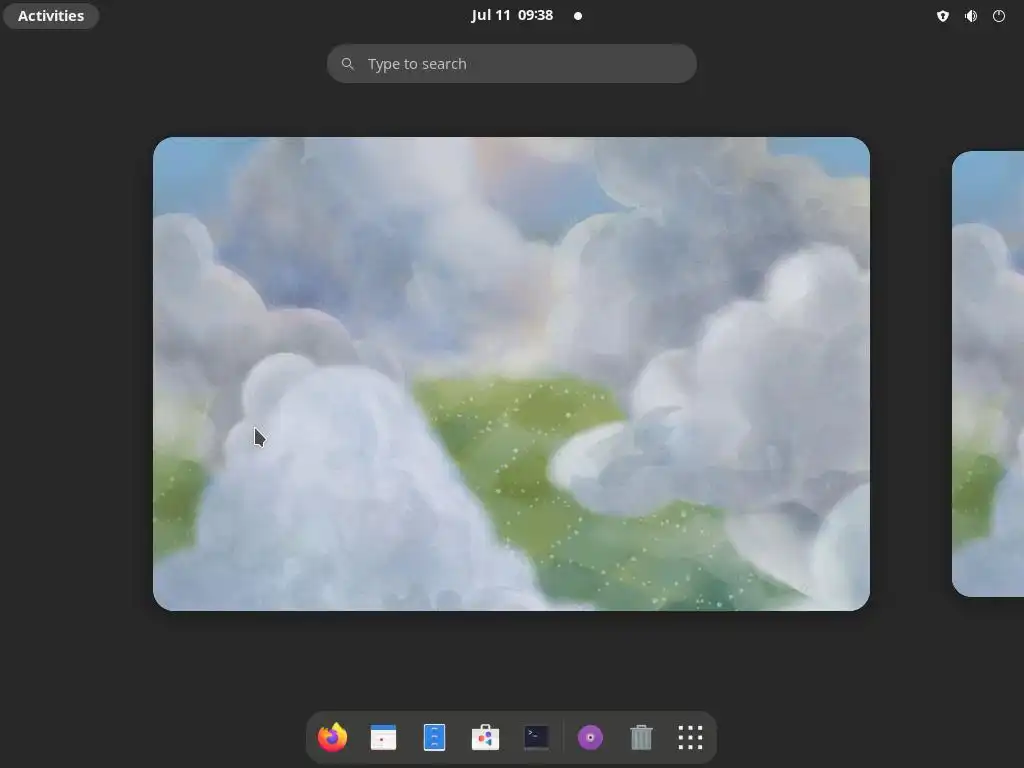The width and height of the screenshot is (1024, 768).
Task: Open the purple disc media icon
Action: [590, 737]
